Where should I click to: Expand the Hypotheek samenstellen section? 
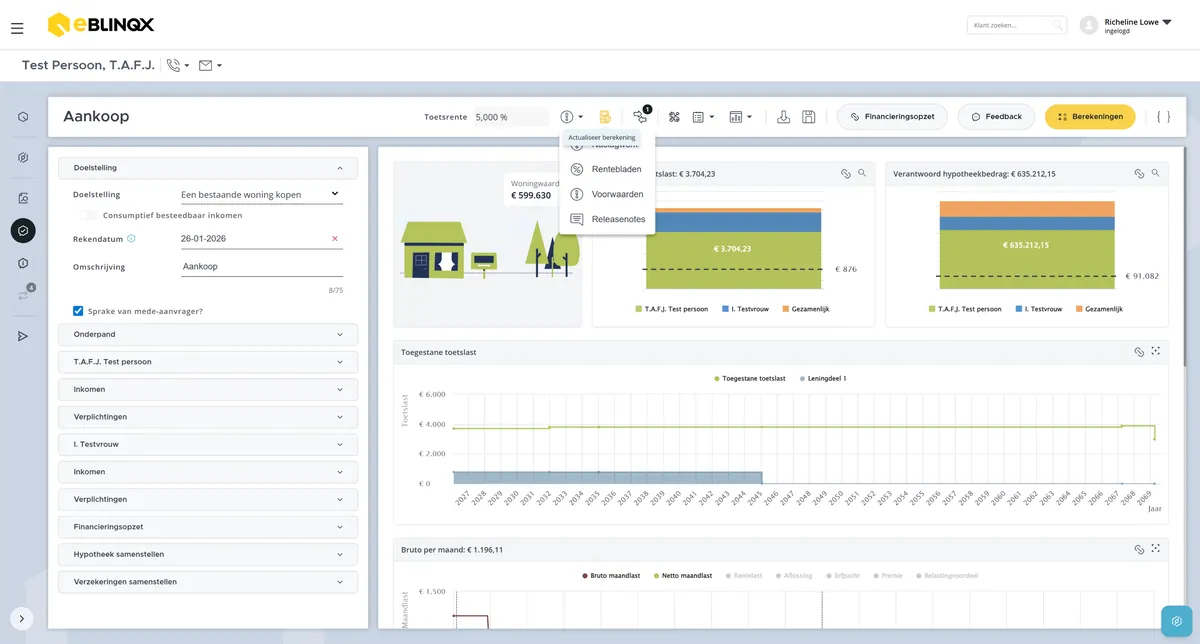pyautogui.click(x=208, y=554)
